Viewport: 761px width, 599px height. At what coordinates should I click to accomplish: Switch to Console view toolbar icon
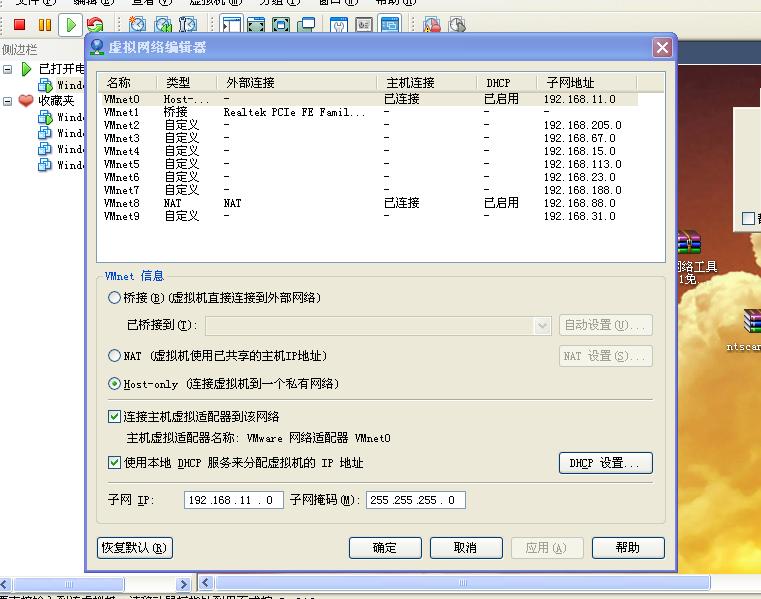pos(390,25)
